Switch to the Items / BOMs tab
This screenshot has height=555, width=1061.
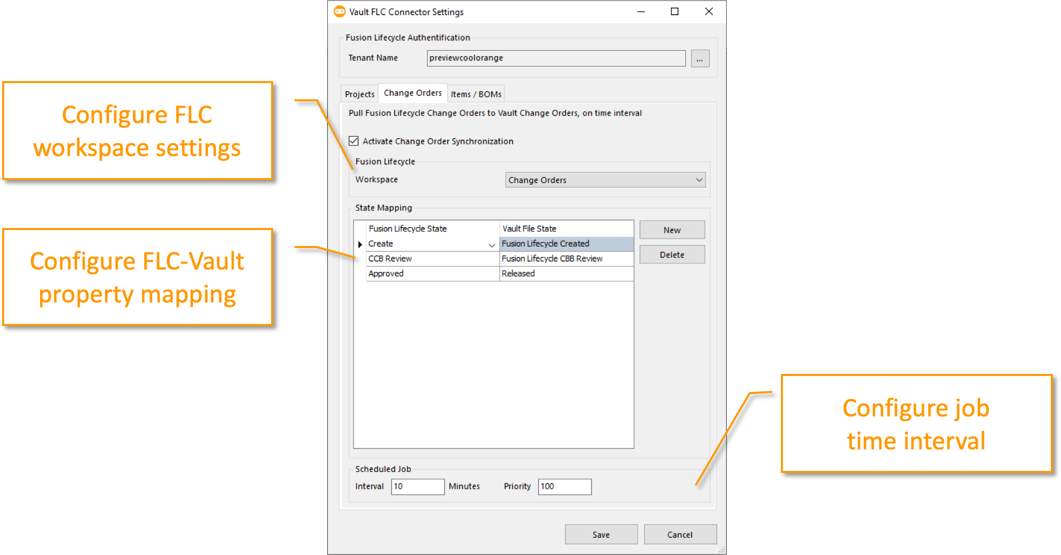point(475,94)
